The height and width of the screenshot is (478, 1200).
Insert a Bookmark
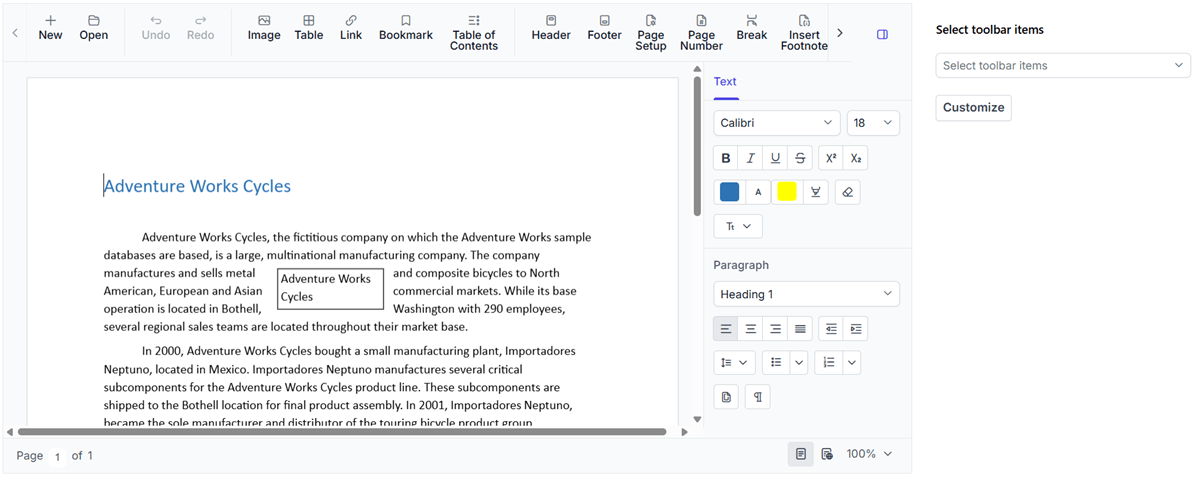coord(406,28)
